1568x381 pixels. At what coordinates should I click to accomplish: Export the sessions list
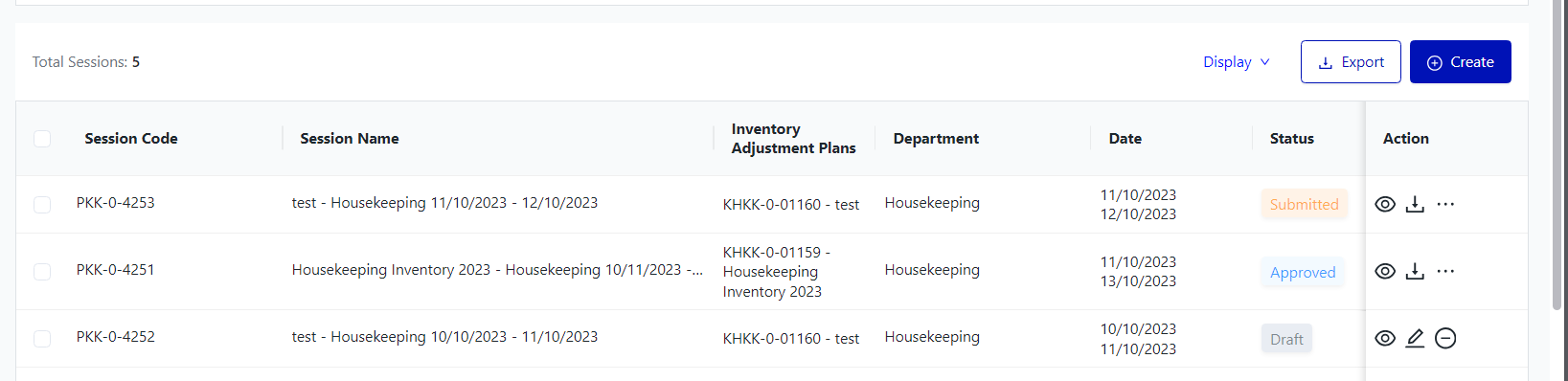[x=1351, y=61]
